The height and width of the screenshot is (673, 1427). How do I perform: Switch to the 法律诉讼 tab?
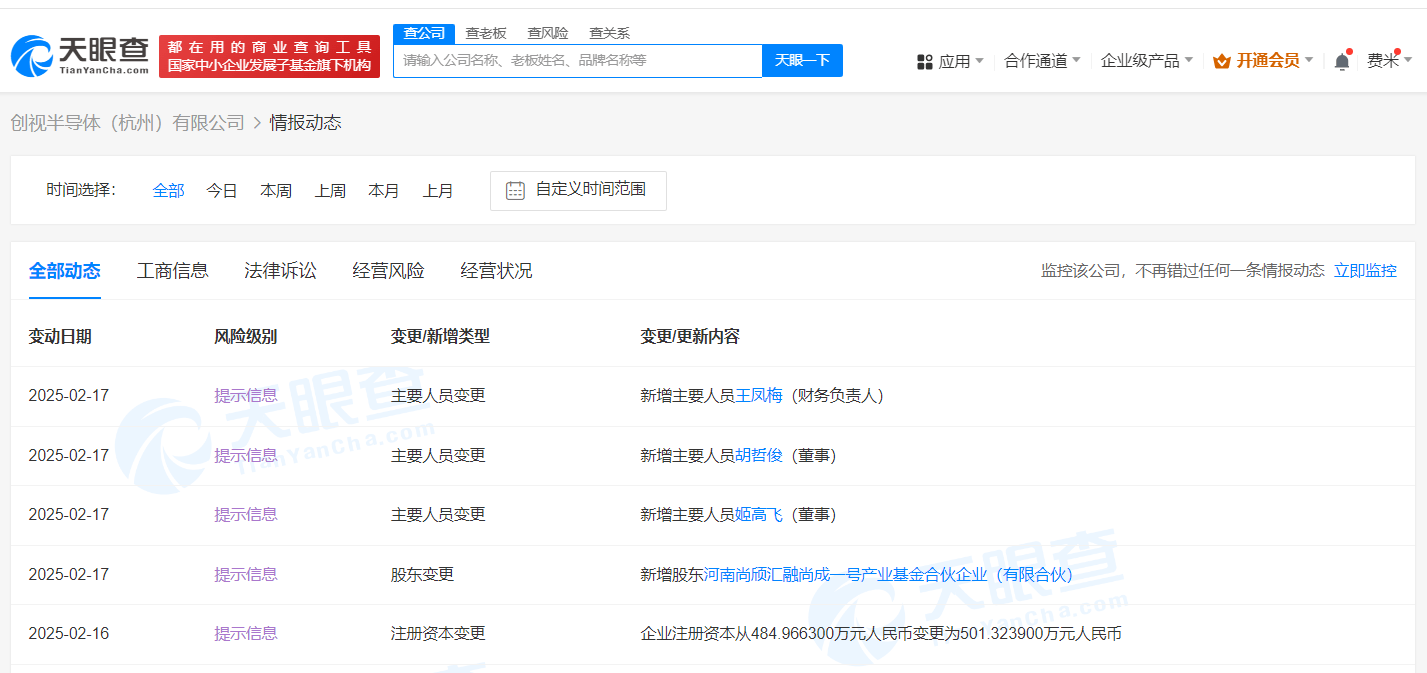coord(280,270)
